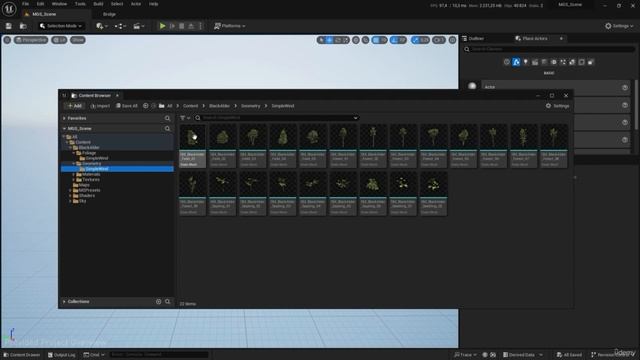Open the File menu
This screenshot has width=640, height=360.
click(25, 4)
